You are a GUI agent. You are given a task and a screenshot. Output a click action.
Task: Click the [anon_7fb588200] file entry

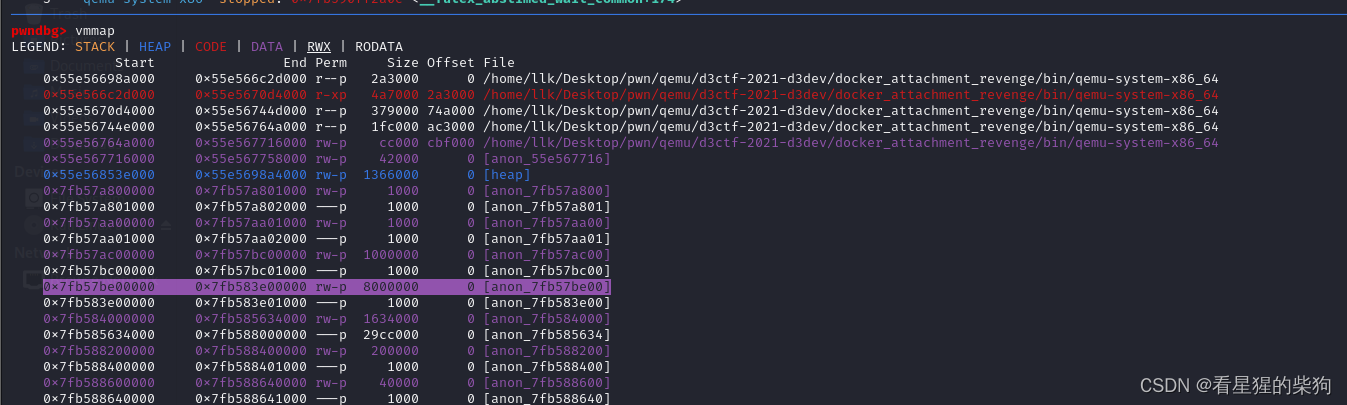point(547,351)
